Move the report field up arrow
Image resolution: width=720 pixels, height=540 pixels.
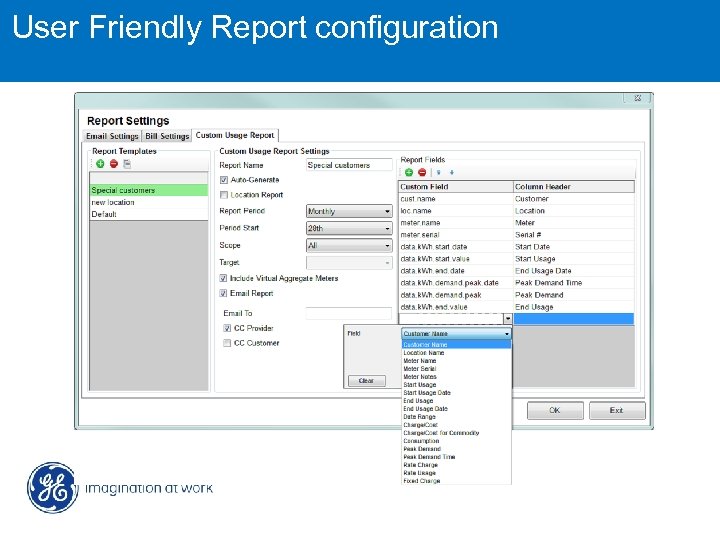coord(439,172)
